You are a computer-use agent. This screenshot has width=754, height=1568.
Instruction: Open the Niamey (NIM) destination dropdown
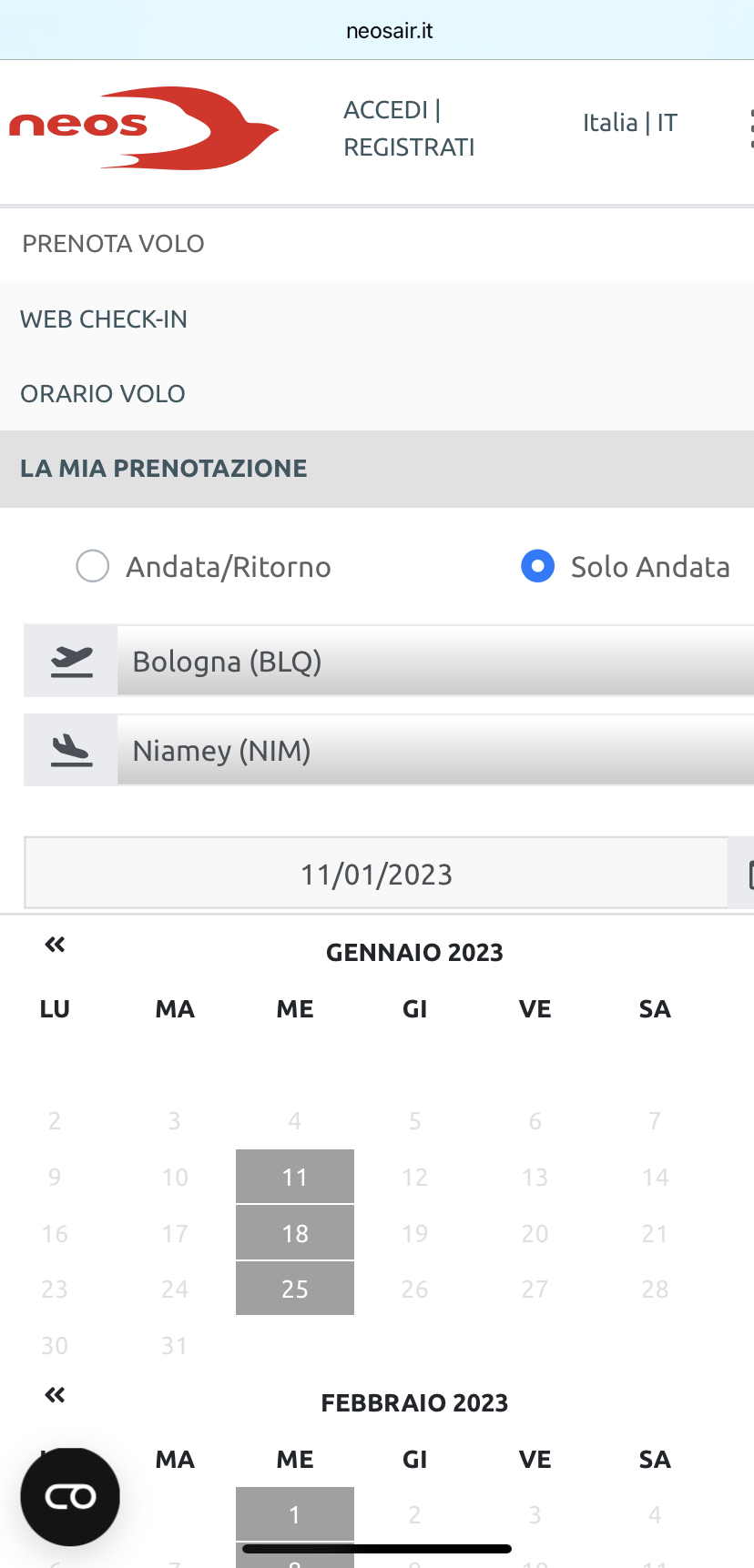pyautogui.click(x=435, y=751)
